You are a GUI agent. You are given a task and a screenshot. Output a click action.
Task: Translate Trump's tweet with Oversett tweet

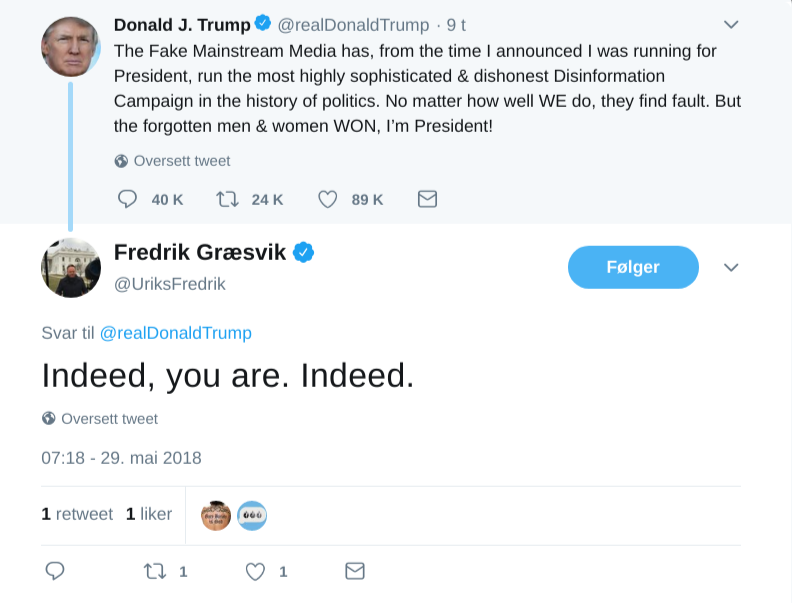point(181,161)
